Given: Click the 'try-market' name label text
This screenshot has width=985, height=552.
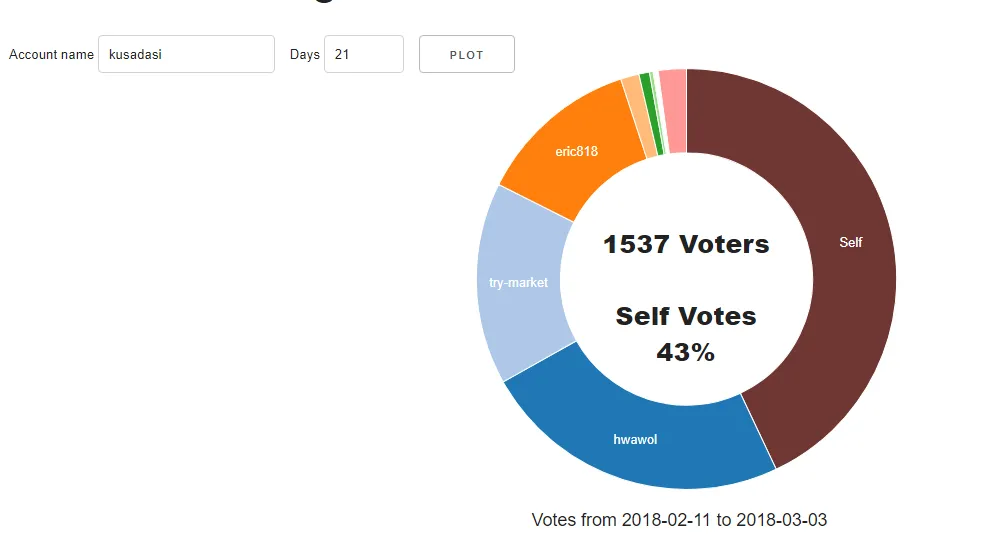Looking at the screenshot, I should (518, 283).
